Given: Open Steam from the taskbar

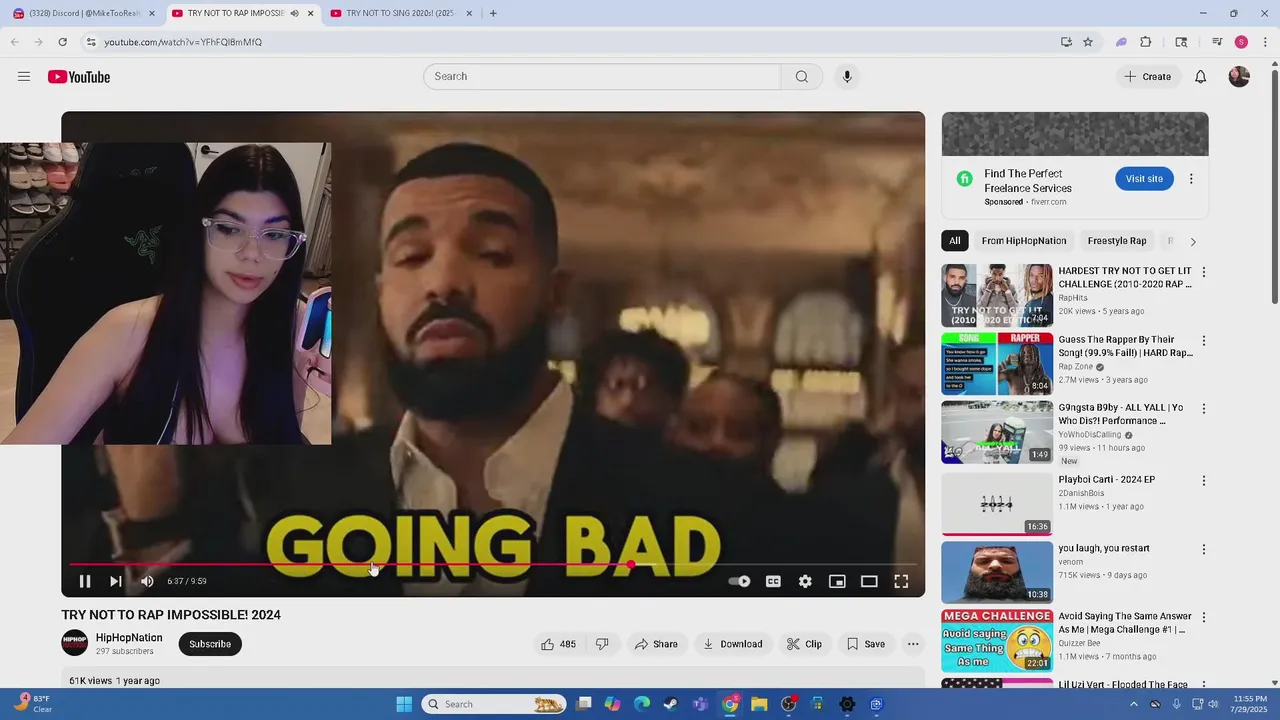Looking at the screenshot, I should pos(671,704).
